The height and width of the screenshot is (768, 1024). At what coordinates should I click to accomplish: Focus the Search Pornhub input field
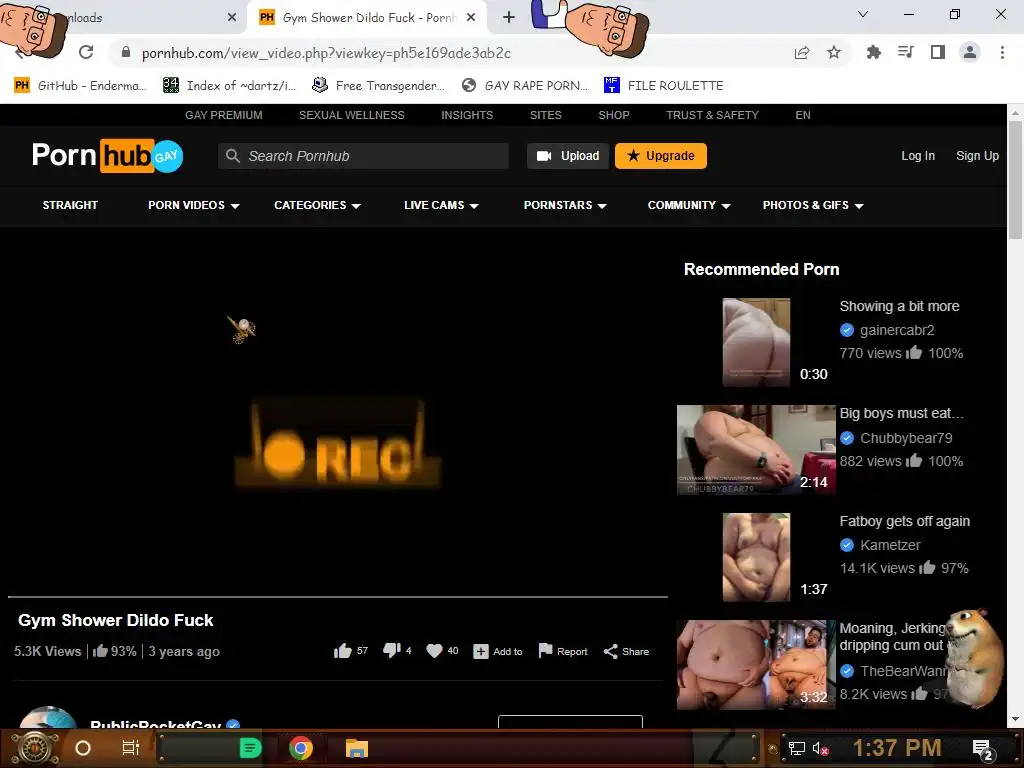[363, 156]
